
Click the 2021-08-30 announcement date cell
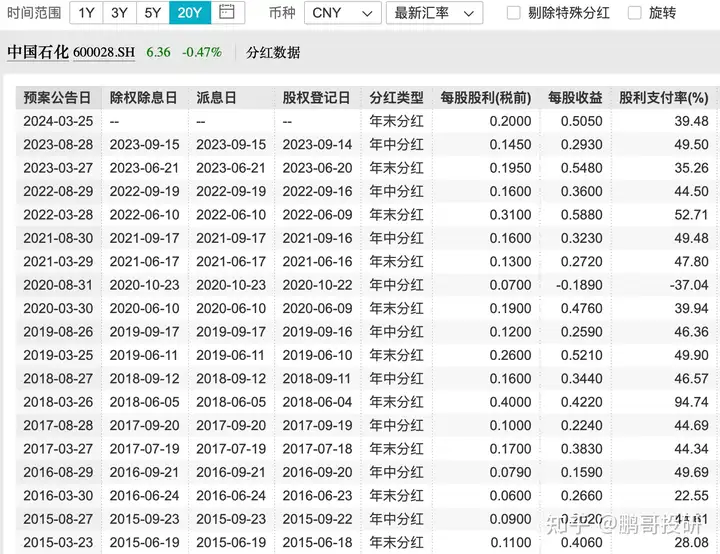(x=58, y=238)
